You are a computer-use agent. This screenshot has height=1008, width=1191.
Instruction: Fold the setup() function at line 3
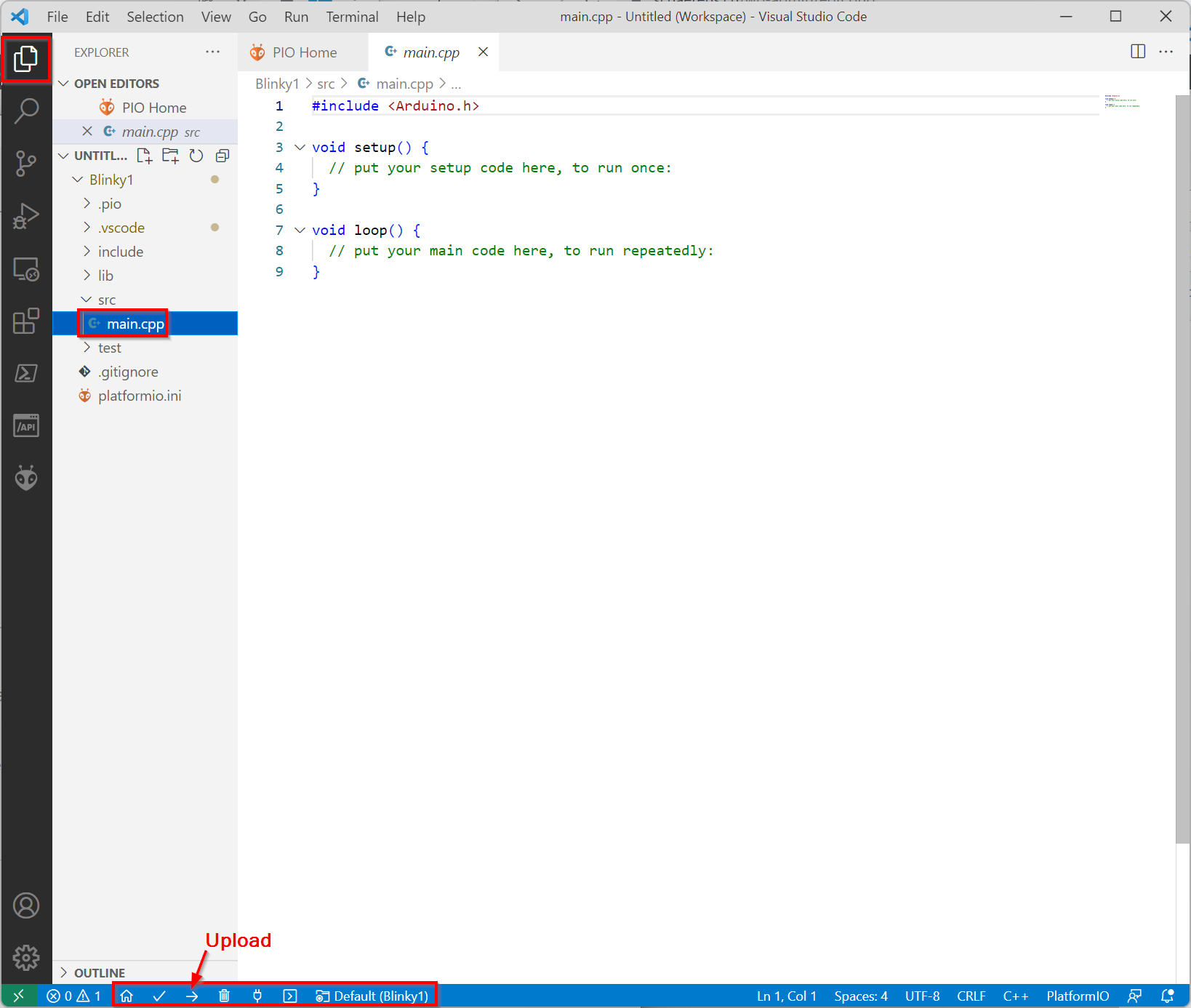point(300,147)
